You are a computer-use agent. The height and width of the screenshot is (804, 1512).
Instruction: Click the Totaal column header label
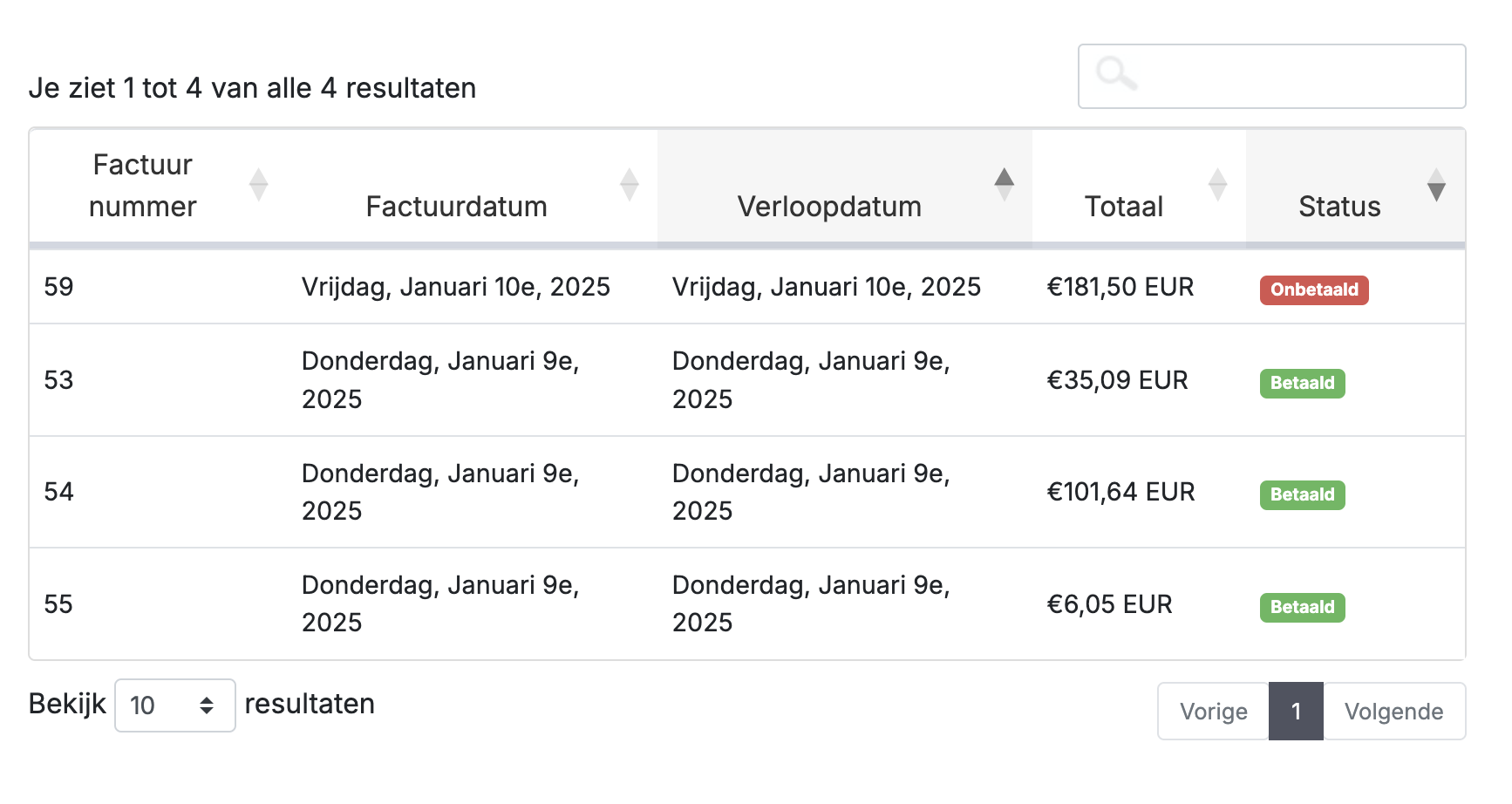pos(1123,207)
